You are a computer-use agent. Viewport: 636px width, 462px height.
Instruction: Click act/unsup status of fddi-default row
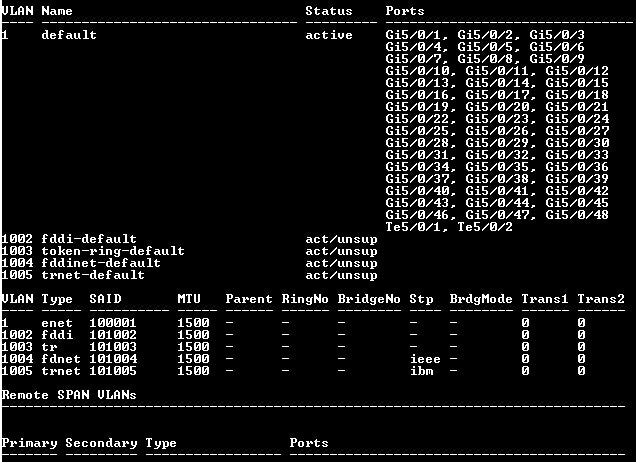341,239
